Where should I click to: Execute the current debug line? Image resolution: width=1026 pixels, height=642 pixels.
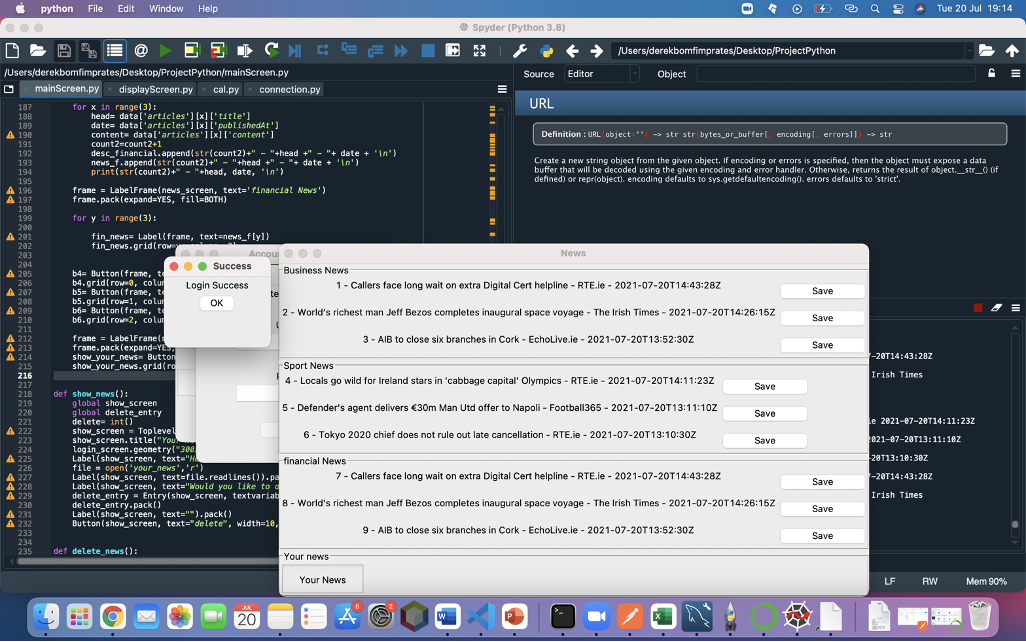(x=323, y=50)
